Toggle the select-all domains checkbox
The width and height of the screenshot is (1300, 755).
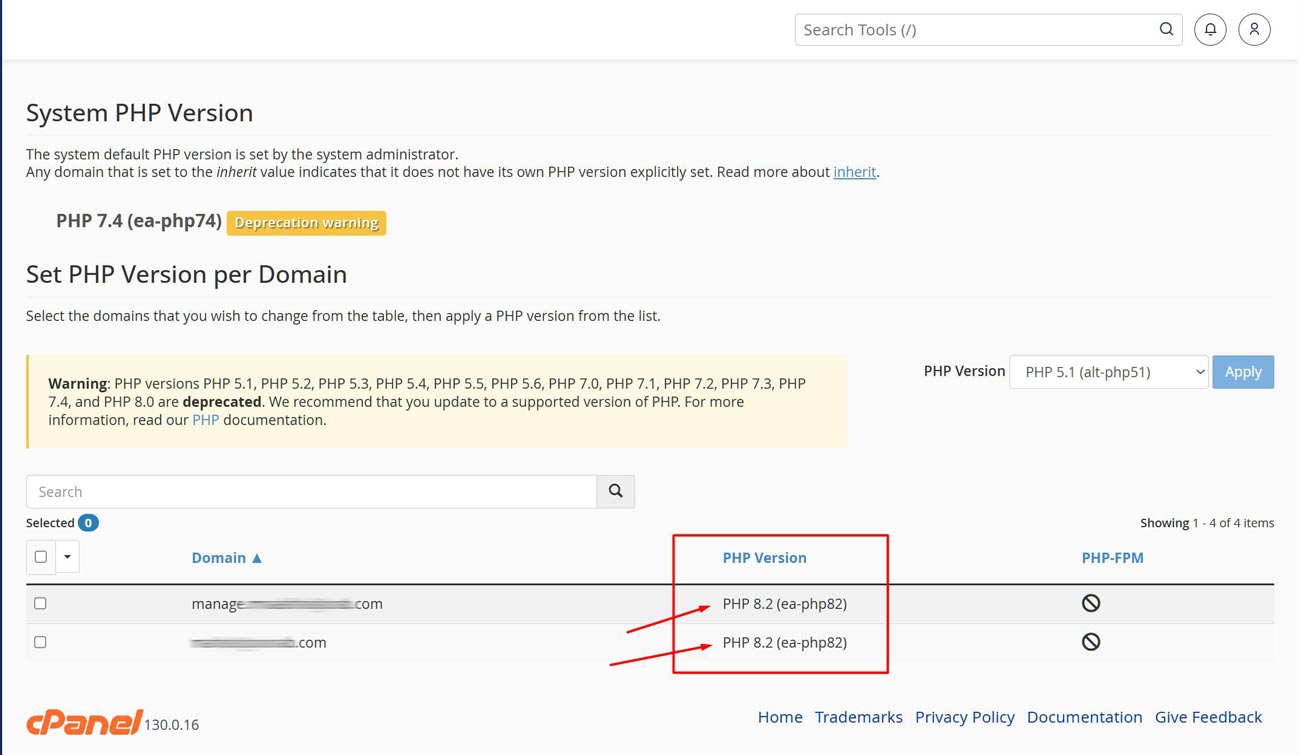(x=41, y=557)
